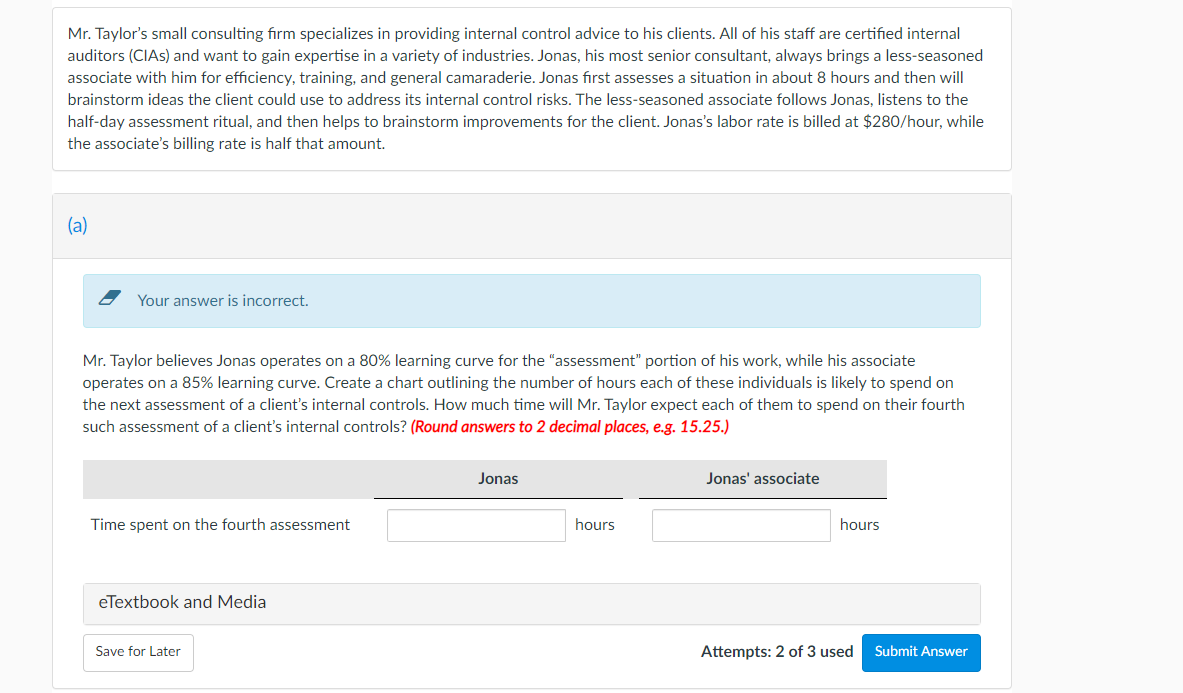This screenshot has width=1183, height=693.
Task: Click inside the gray part (a) header bar
Action: pyautogui.click(x=530, y=226)
